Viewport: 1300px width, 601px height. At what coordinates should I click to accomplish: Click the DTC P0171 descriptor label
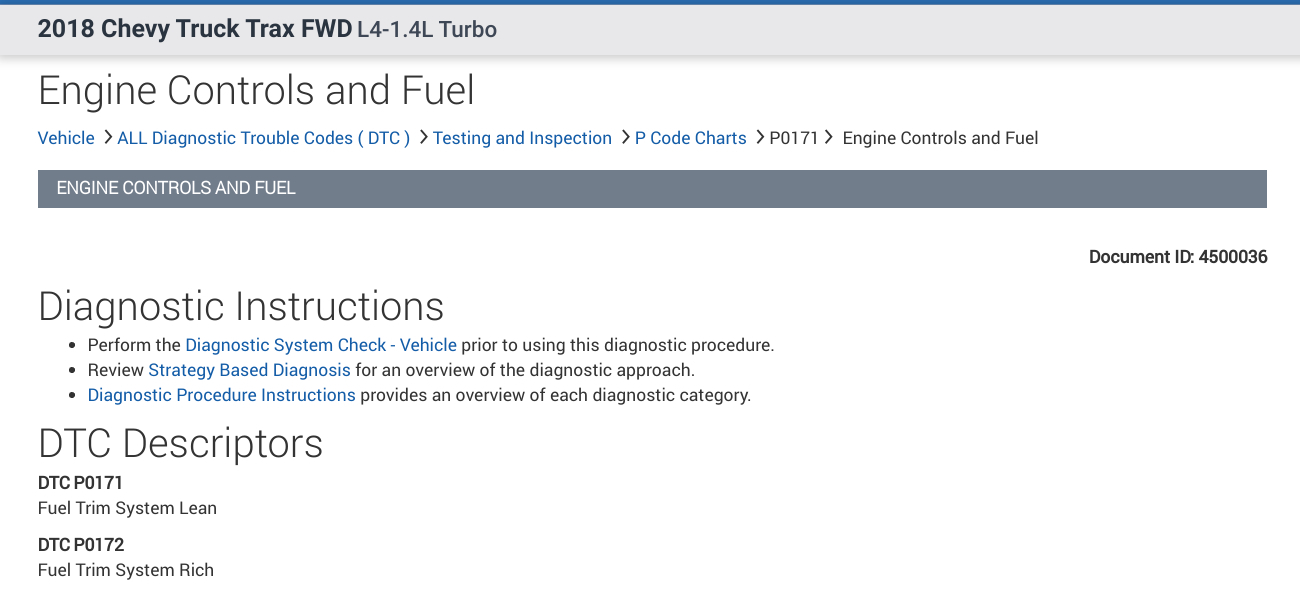81,483
